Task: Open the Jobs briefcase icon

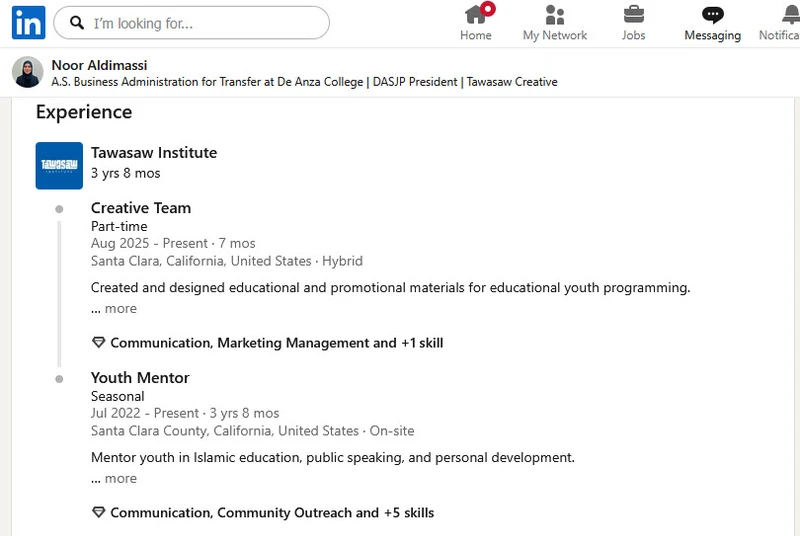Action: 634,14
